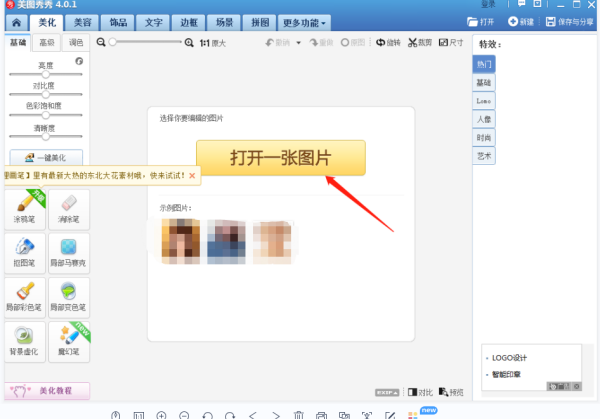Viewport: 600px width, 419px height.
Task: Select the Lomo effects category
Action: (x=484, y=101)
